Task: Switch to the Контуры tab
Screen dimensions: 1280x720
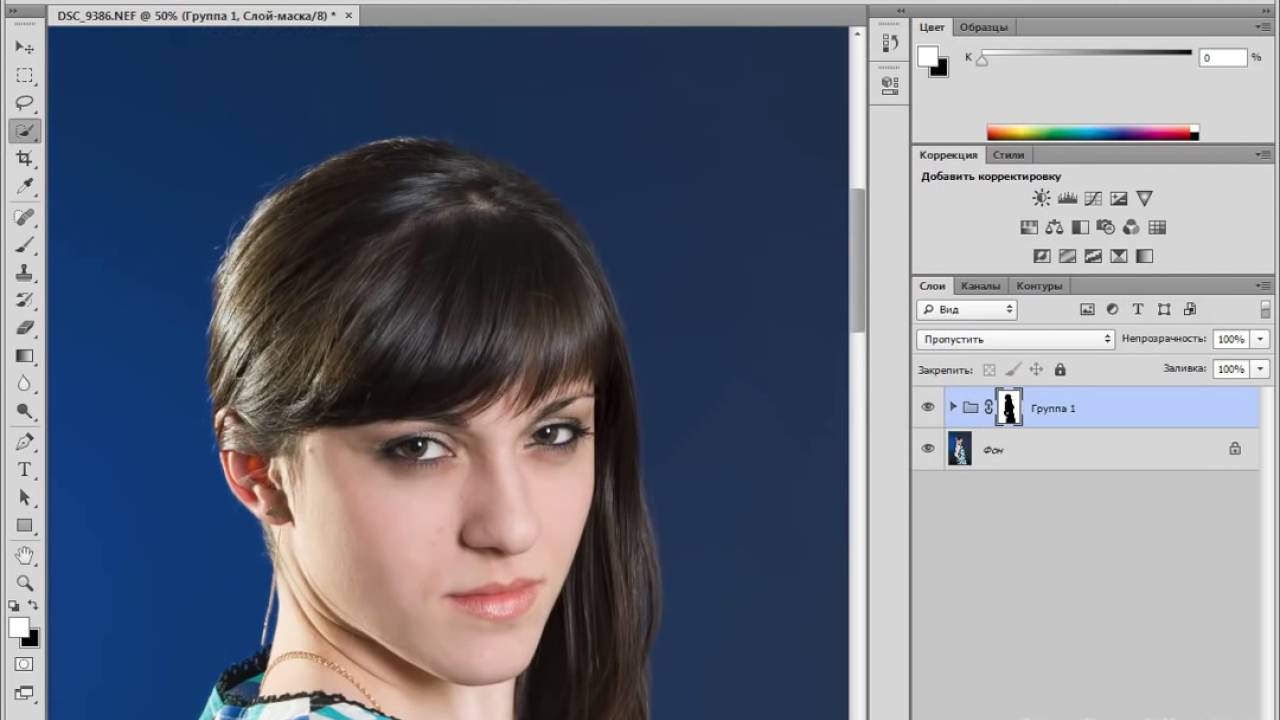Action: [x=1039, y=286]
